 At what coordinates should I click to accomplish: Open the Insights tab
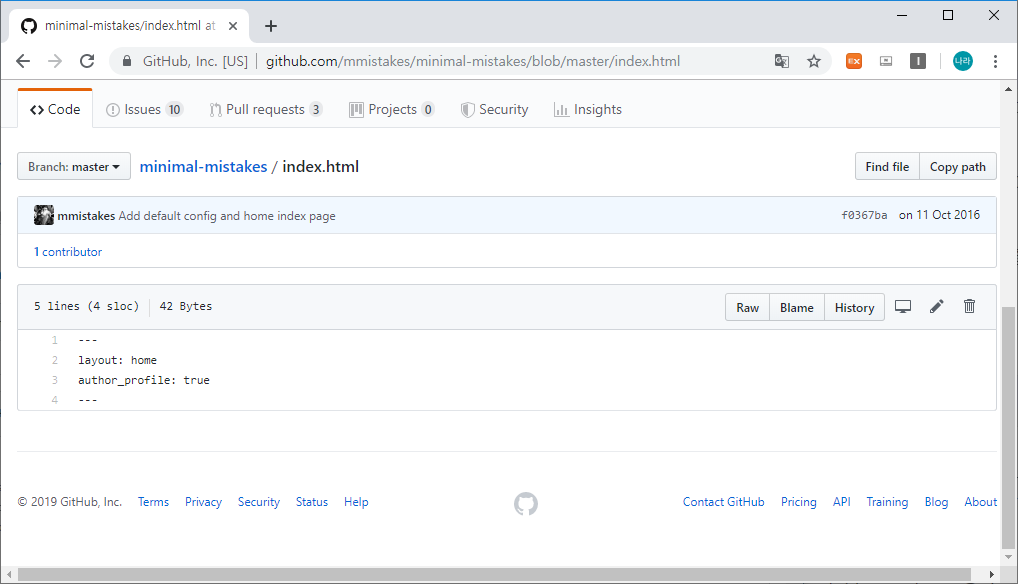click(588, 109)
